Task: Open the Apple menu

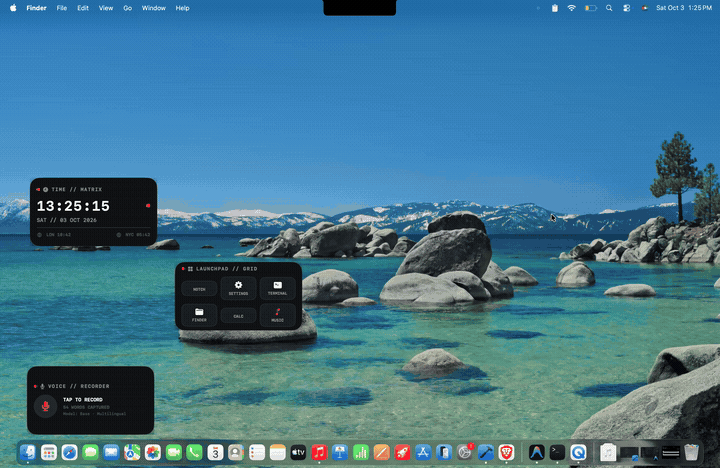Action: [13, 8]
